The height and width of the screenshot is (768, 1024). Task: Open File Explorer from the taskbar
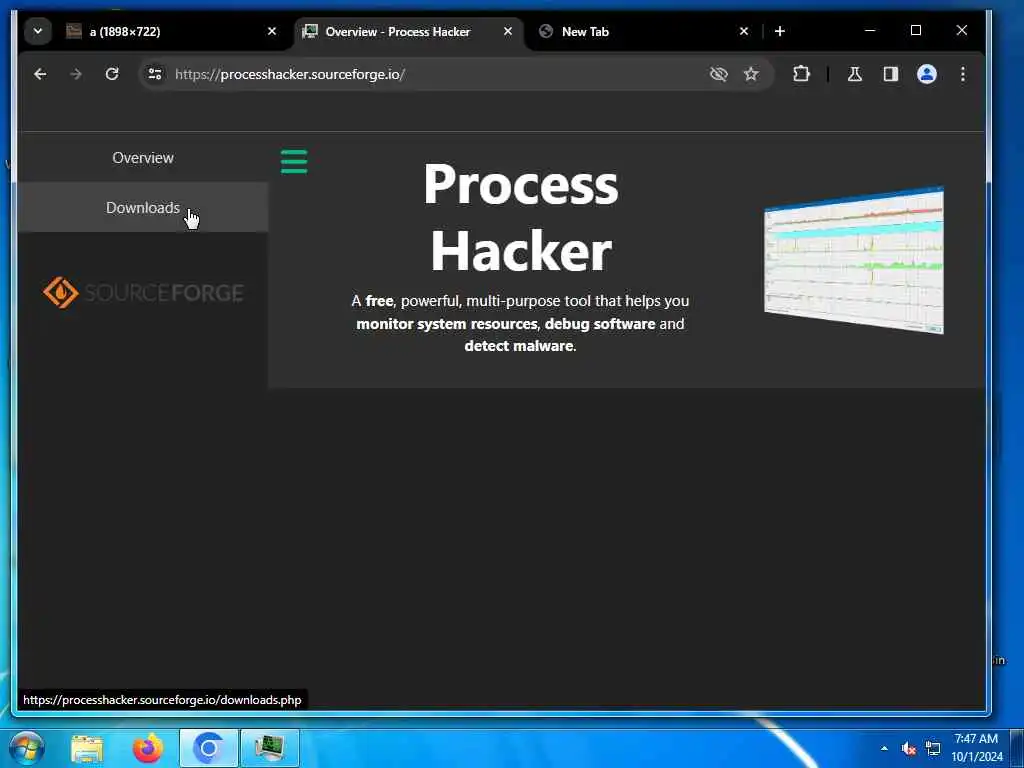tap(87, 748)
